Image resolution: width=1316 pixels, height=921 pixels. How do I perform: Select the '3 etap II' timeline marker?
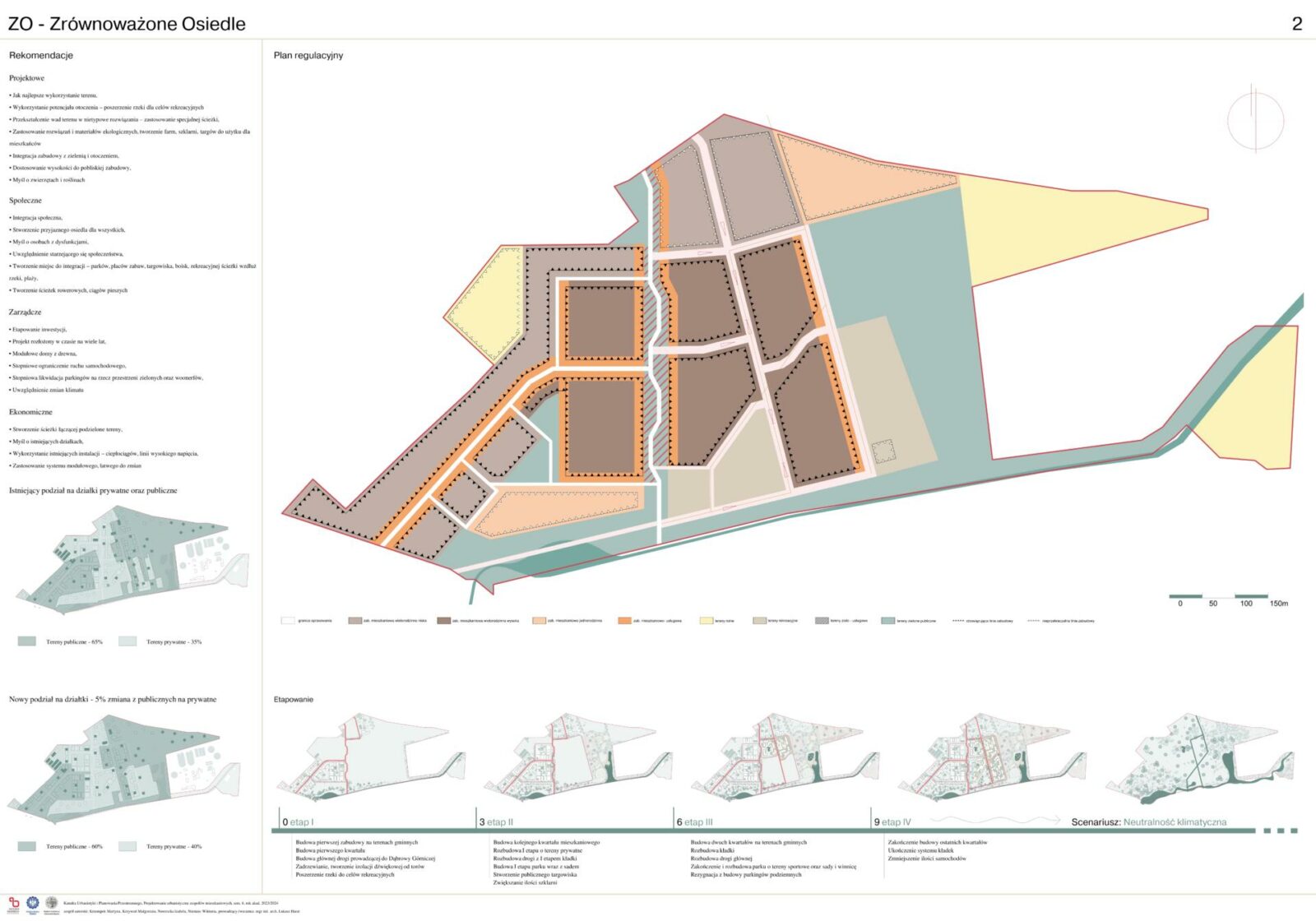coord(496,821)
